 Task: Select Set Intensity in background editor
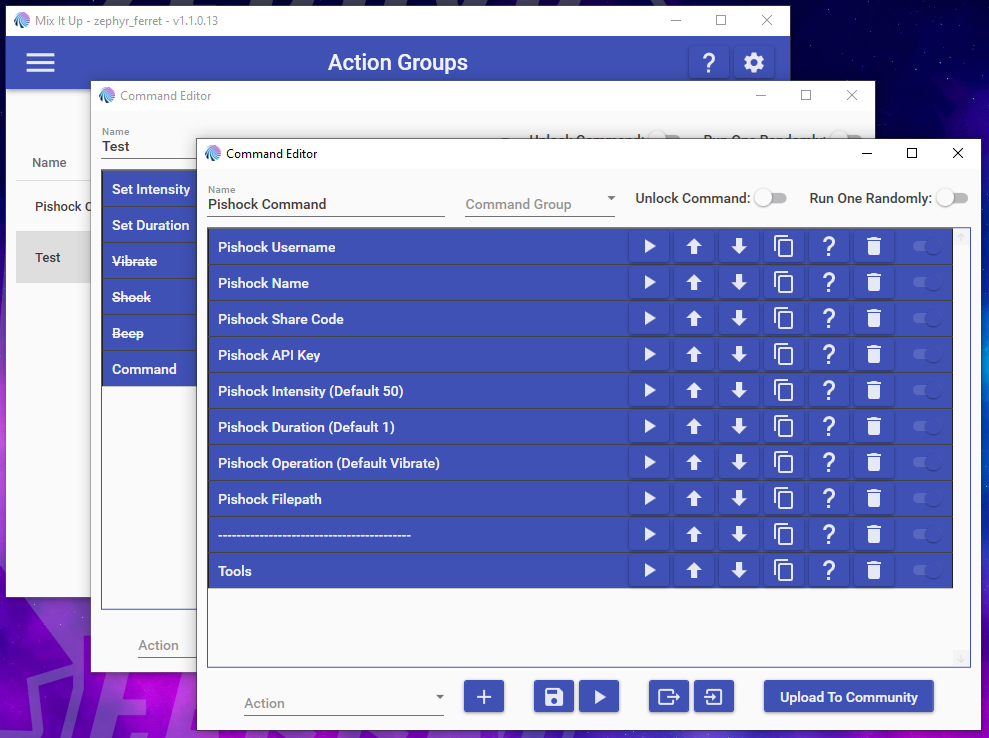[x=149, y=189]
